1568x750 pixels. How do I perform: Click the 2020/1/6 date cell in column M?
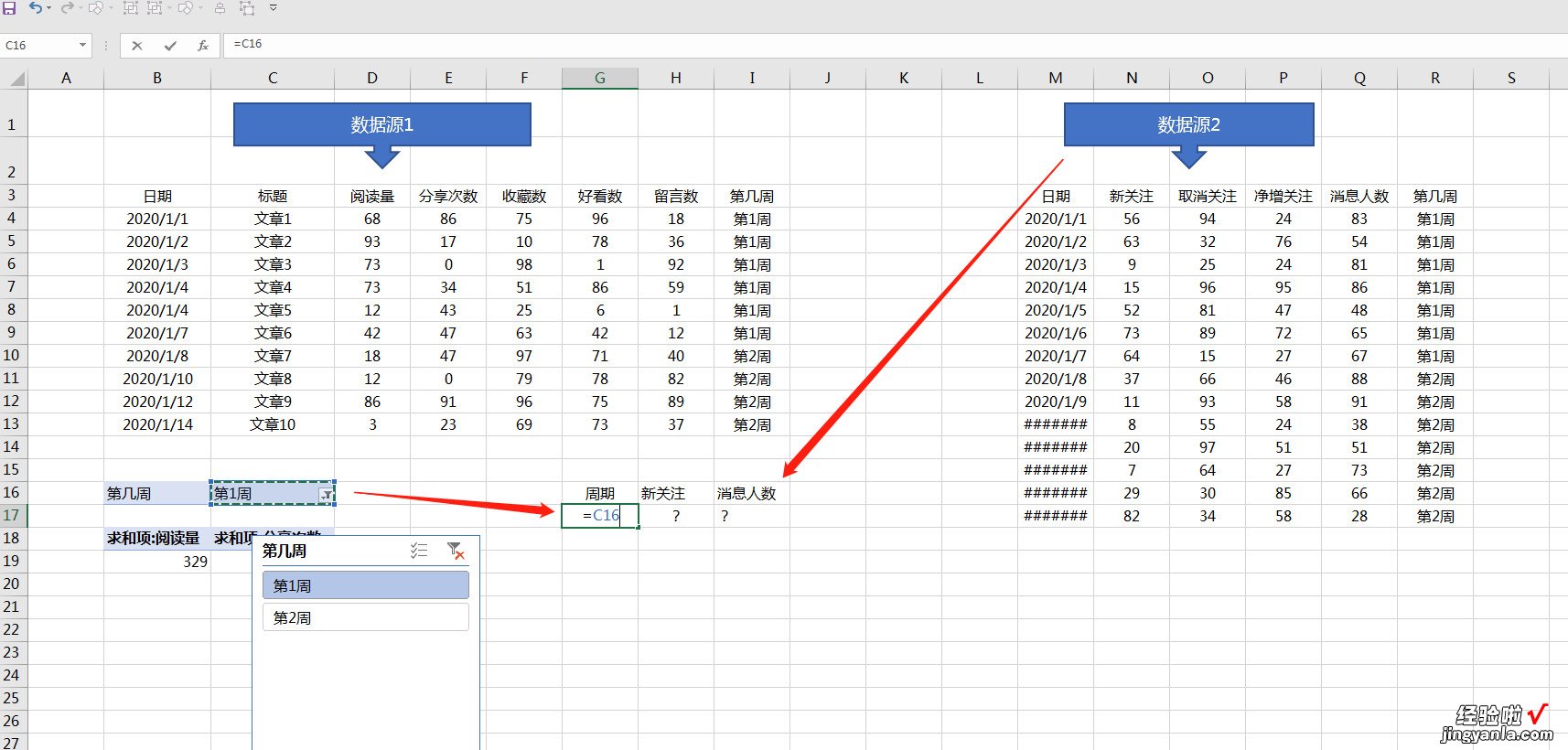1056,334
